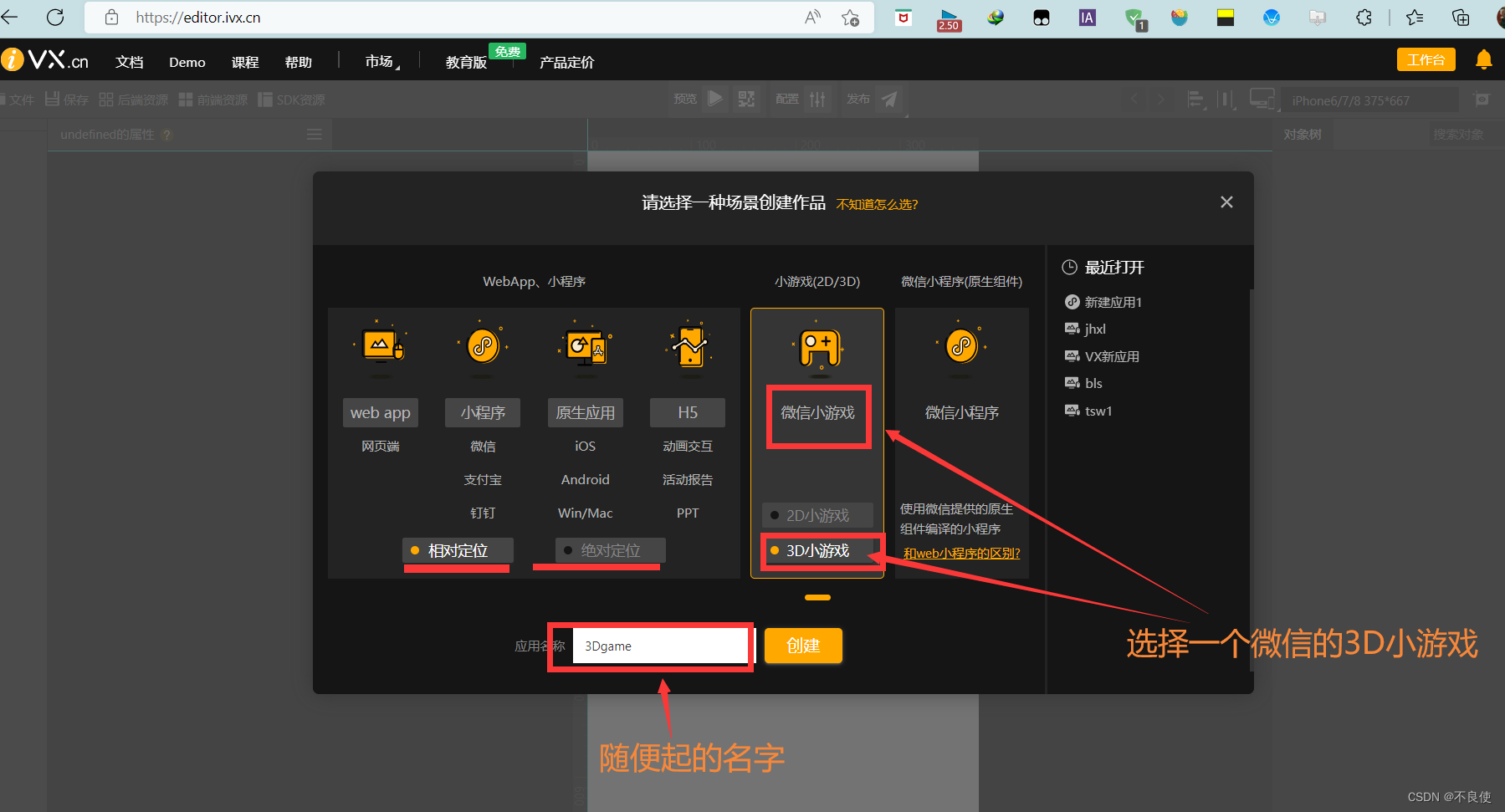The image size is (1505, 812).
Task: Click the iVX.cn logo
Action: [x=45, y=60]
